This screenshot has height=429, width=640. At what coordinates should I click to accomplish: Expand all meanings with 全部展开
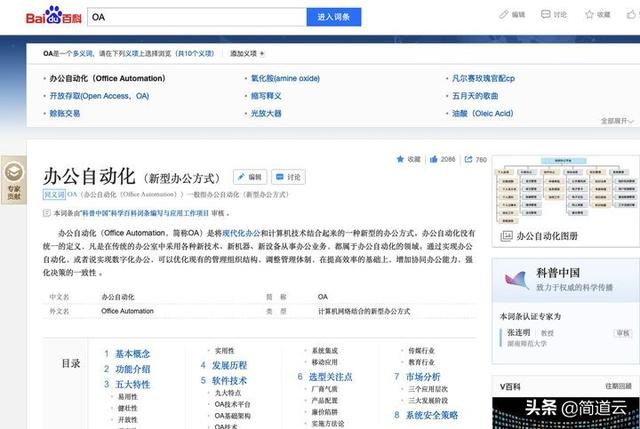(617, 120)
